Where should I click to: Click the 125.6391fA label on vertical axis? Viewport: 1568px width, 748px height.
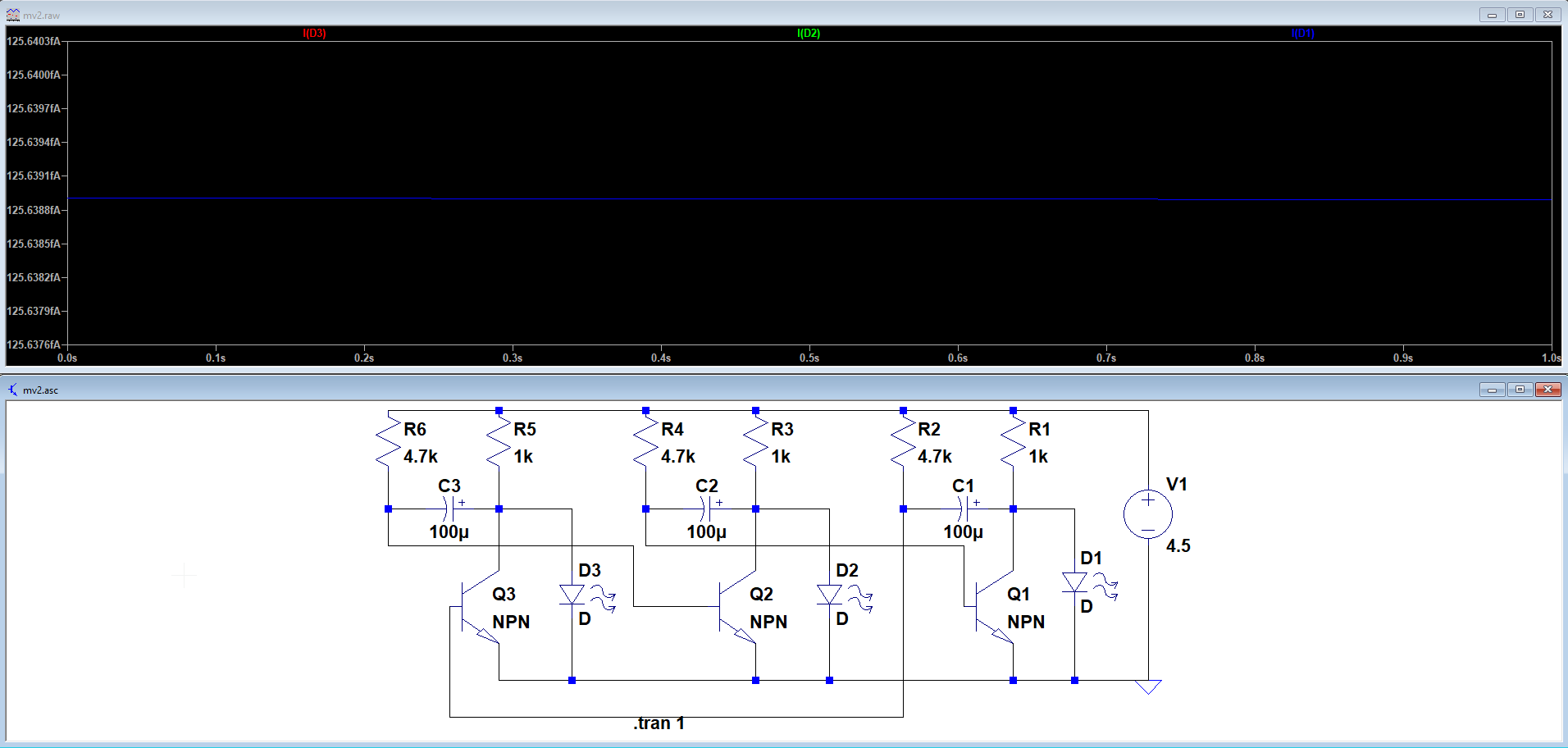pos(34,176)
